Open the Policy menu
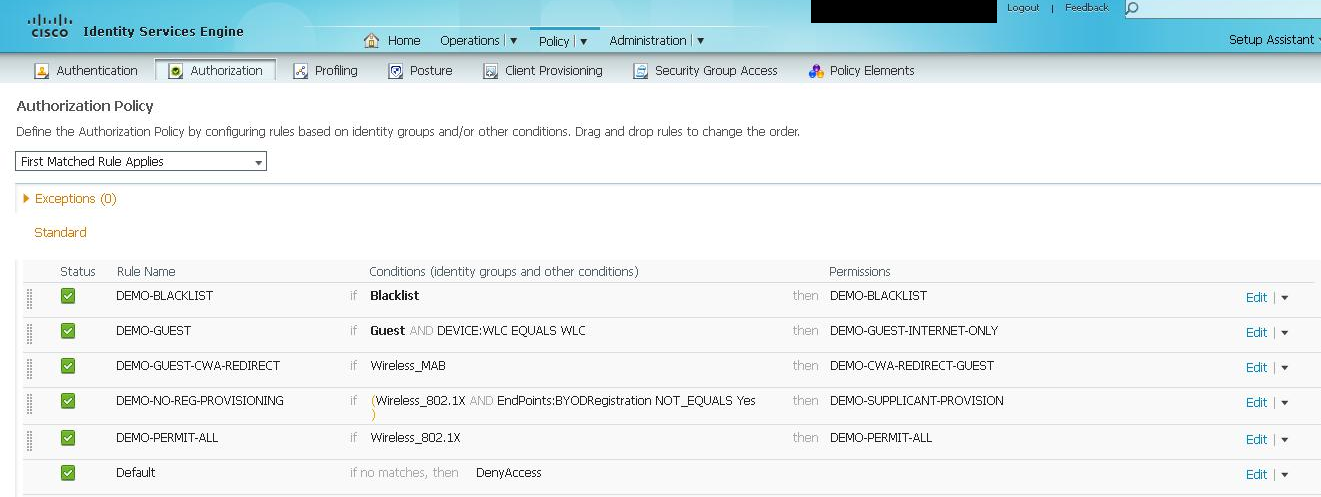 [x=563, y=41]
